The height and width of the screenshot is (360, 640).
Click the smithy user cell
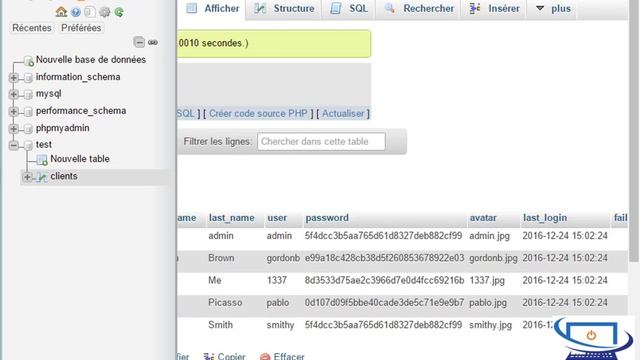pyautogui.click(x=280, y=325)
